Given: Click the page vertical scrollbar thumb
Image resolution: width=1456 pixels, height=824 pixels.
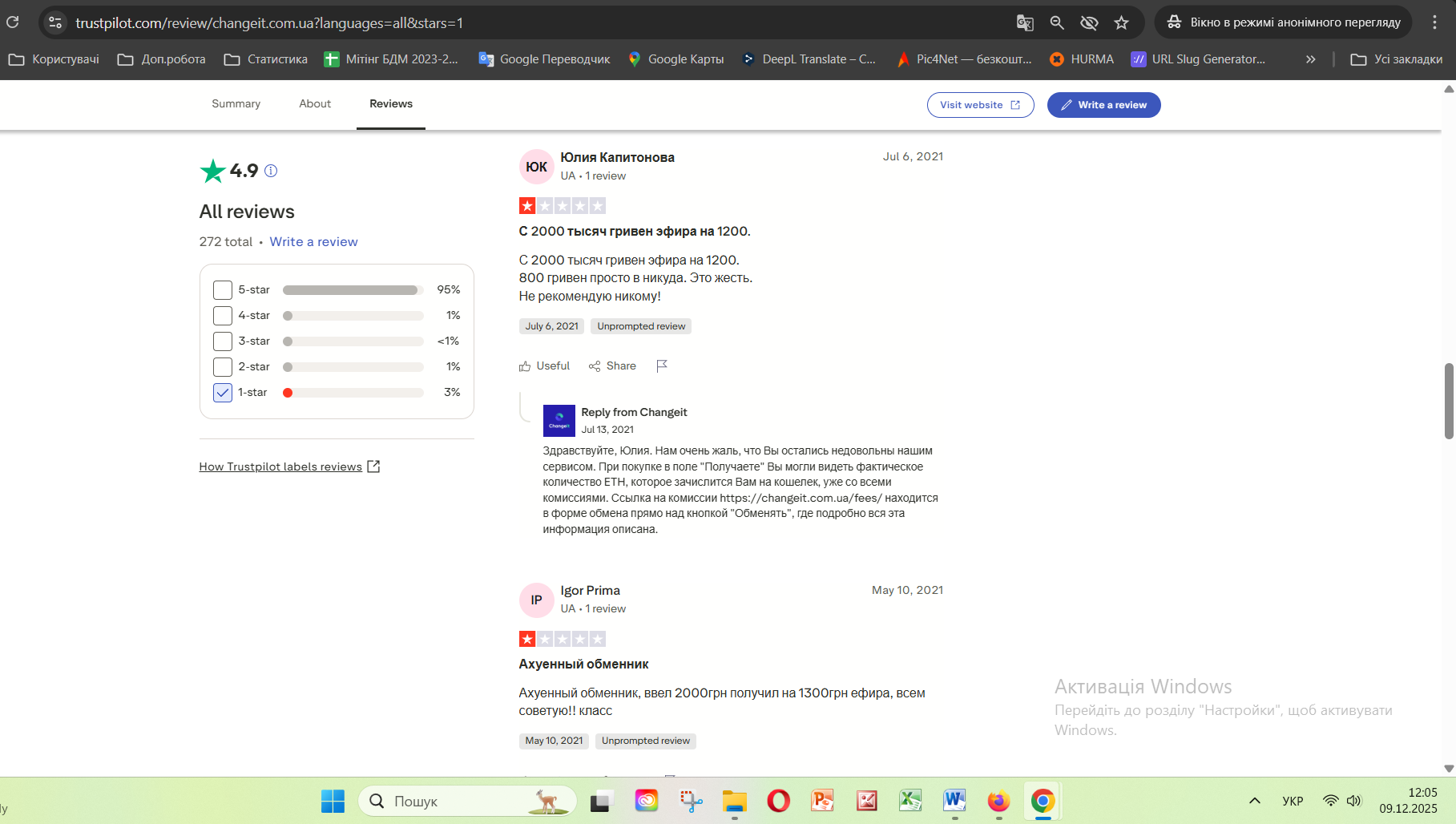Looking at the screenshot, I should pos(1449,401).
